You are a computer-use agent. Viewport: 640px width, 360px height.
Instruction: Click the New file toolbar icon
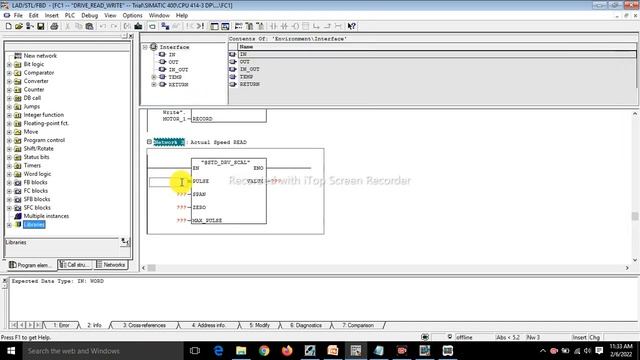pyautogui.click(x=8, y=26)
